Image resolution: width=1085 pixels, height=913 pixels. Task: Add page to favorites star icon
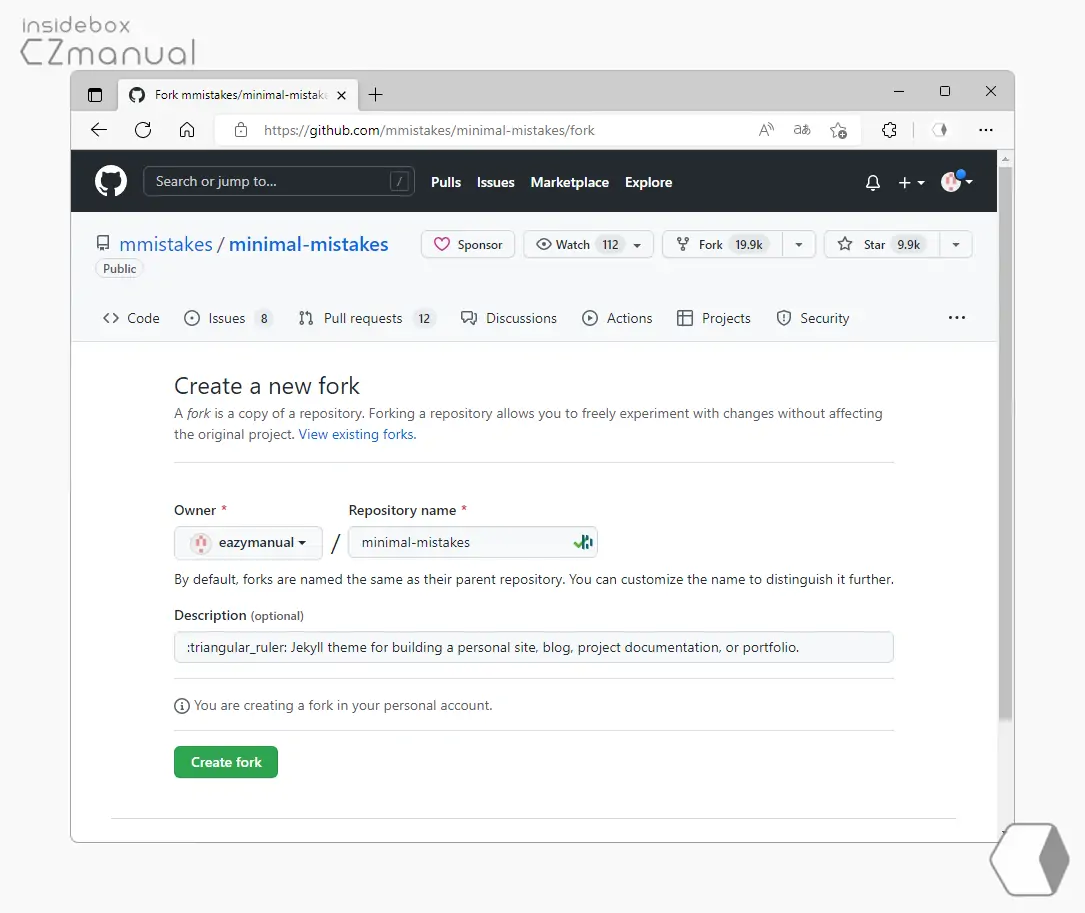tap(838, 130)
